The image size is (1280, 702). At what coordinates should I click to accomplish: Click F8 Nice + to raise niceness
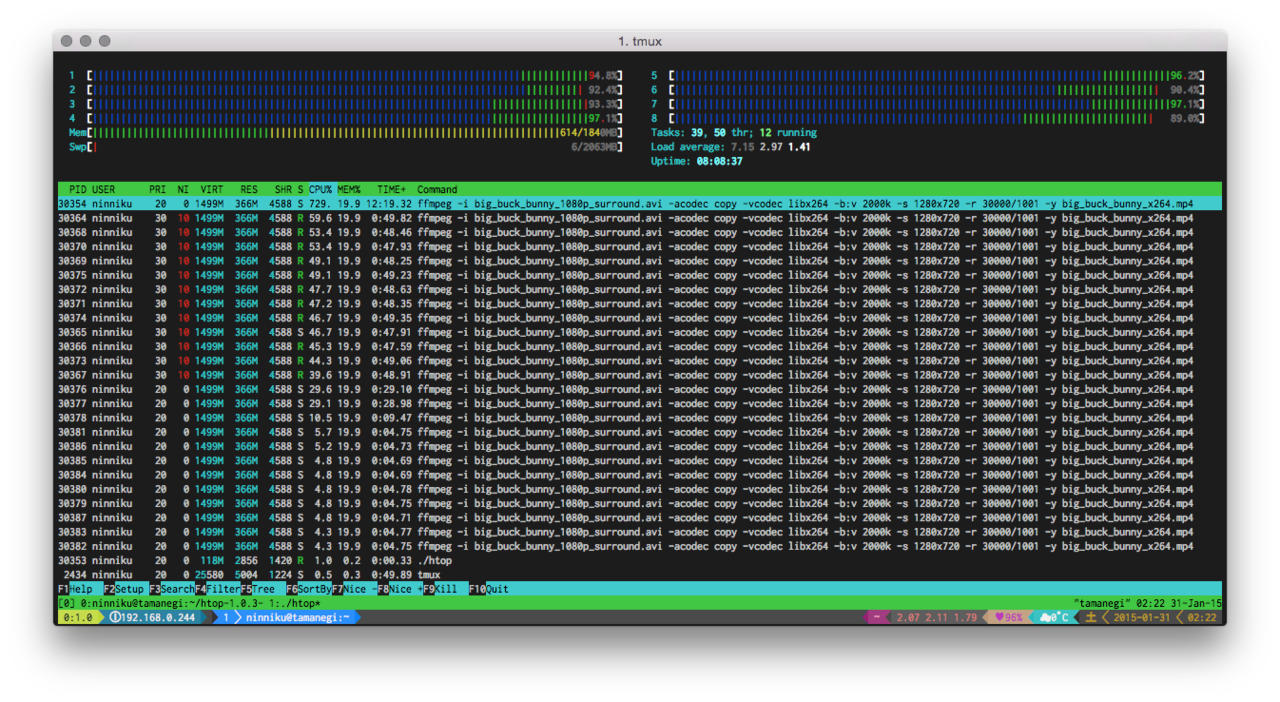coord(400,589)
